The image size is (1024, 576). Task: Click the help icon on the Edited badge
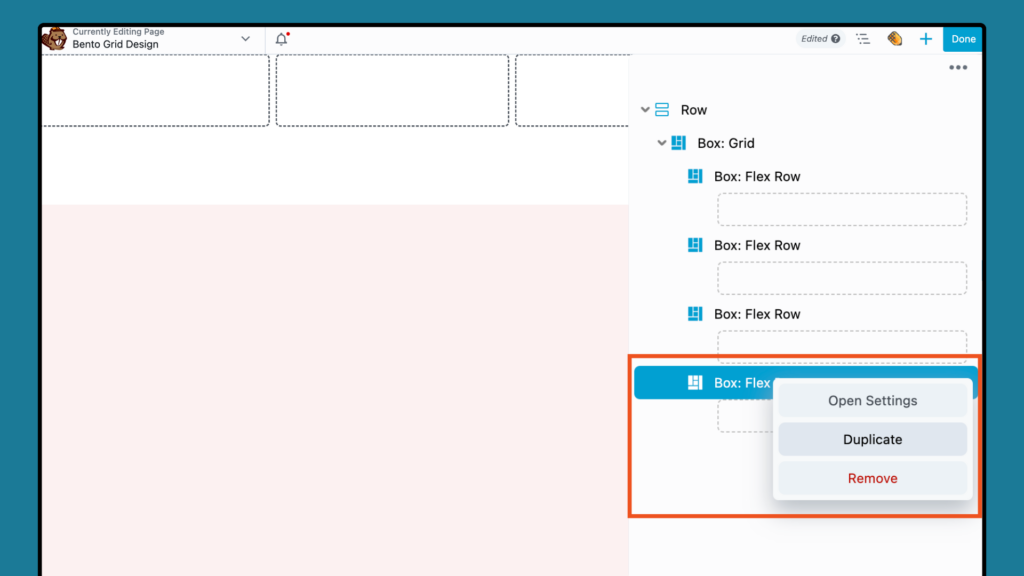[835, 38]
